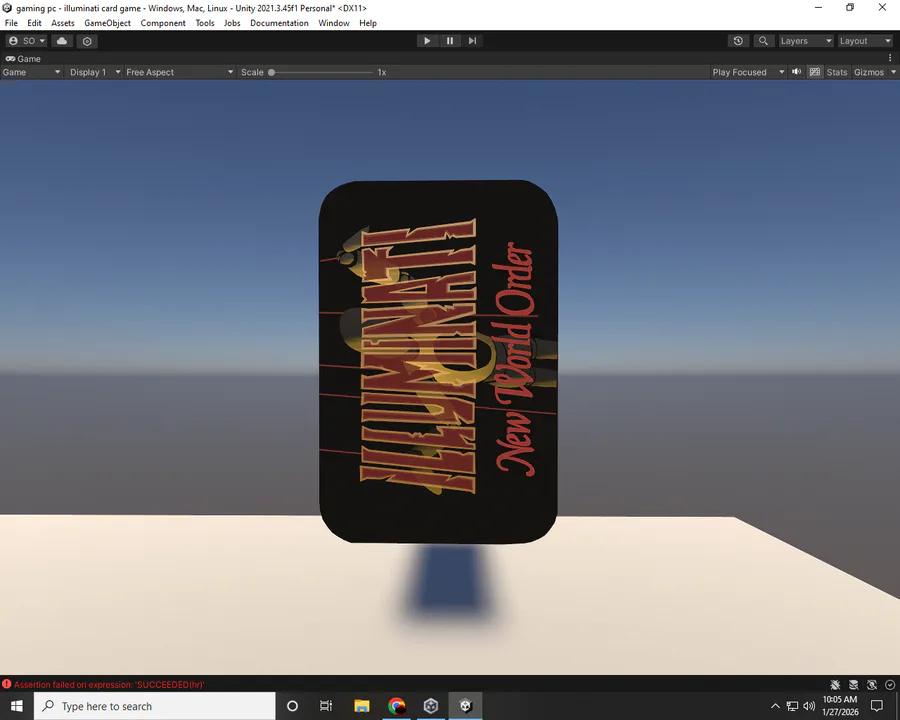900x720 pixels.
Task: Open the Game view type dropdown
Action: pyautogui.click(x=31, y=72)
